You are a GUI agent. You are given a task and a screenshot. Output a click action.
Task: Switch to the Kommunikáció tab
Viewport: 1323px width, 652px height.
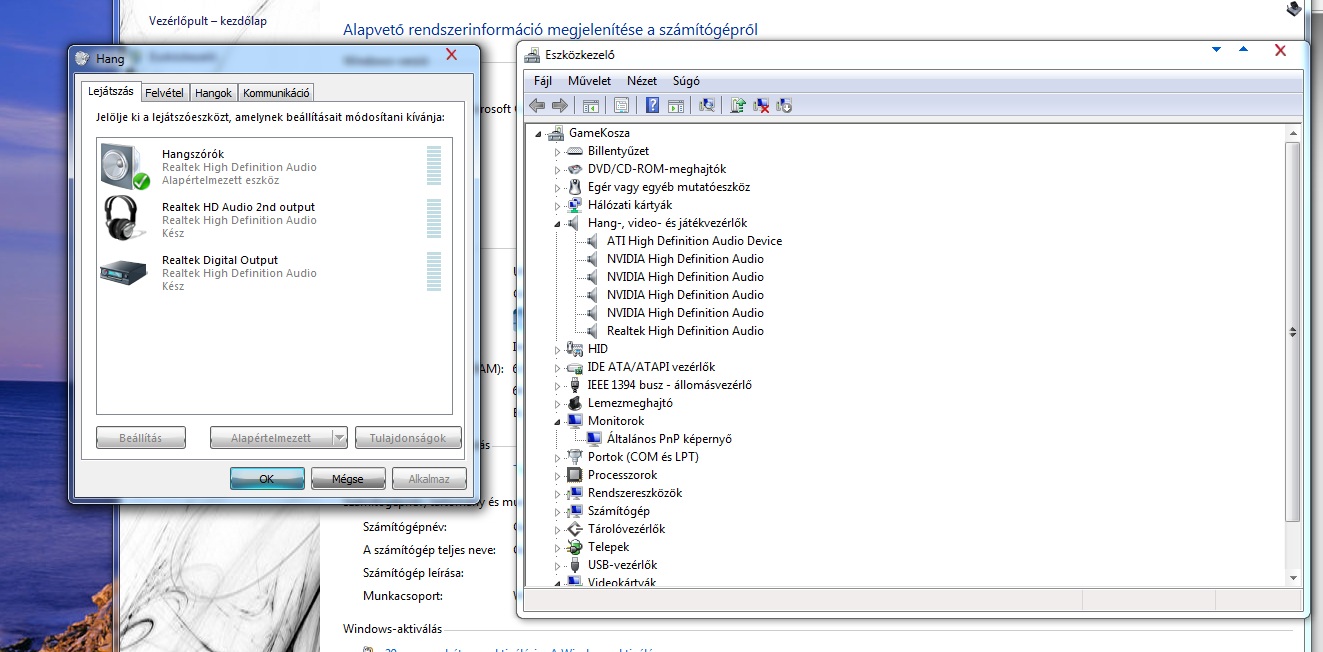pos(276,93)
